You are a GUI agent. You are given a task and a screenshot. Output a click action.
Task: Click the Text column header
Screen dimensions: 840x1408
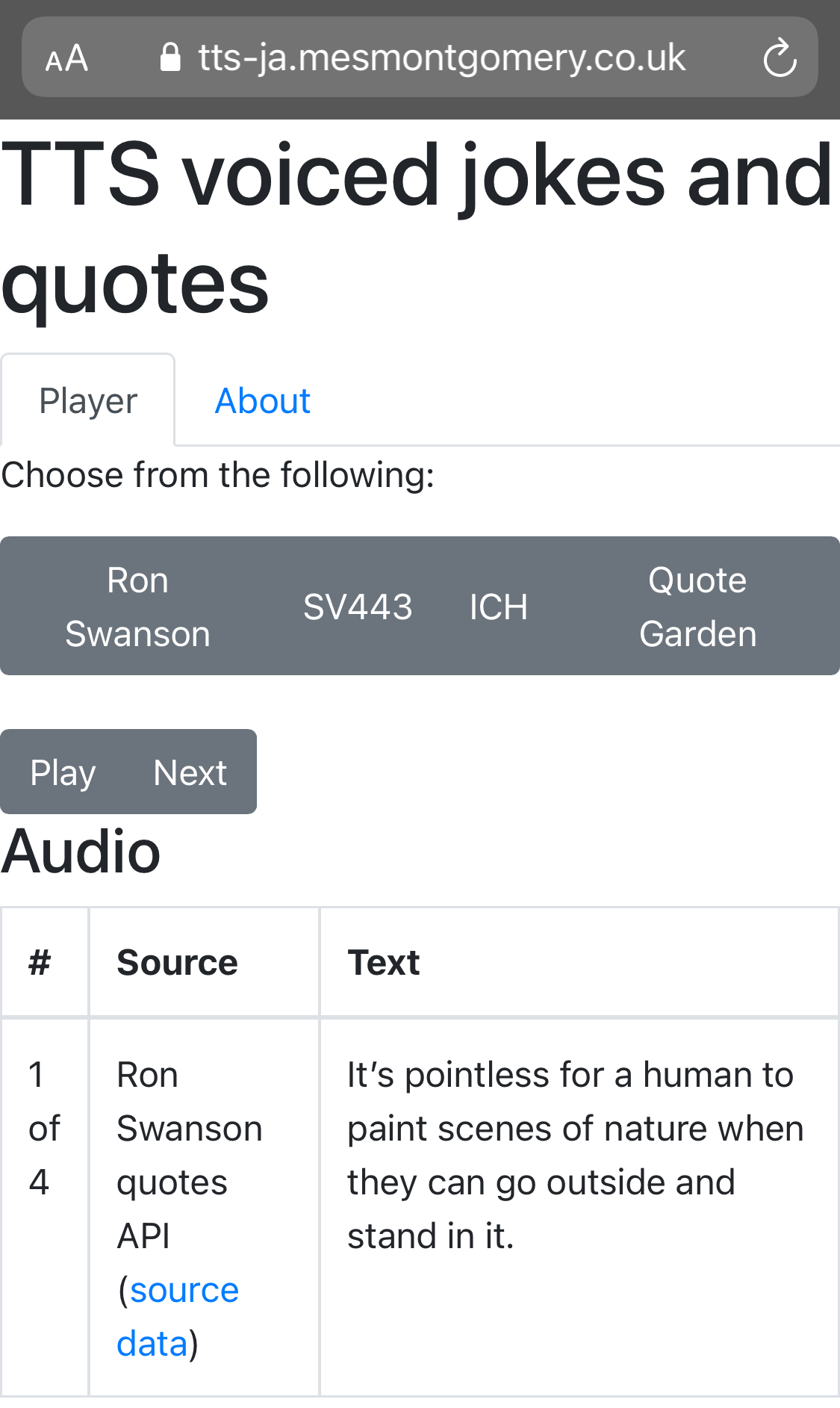pos(383,962)
